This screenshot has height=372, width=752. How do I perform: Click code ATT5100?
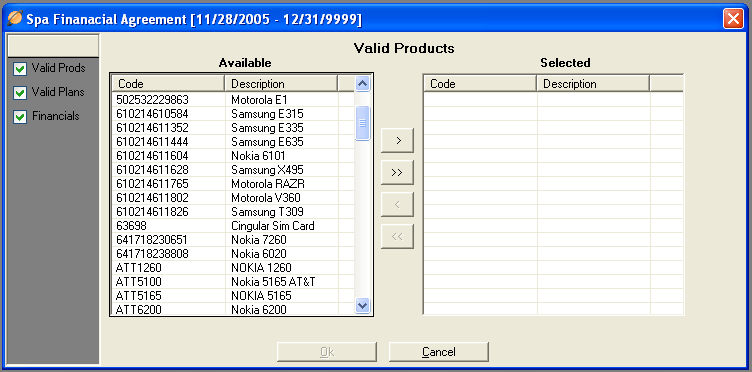(139, 282)
